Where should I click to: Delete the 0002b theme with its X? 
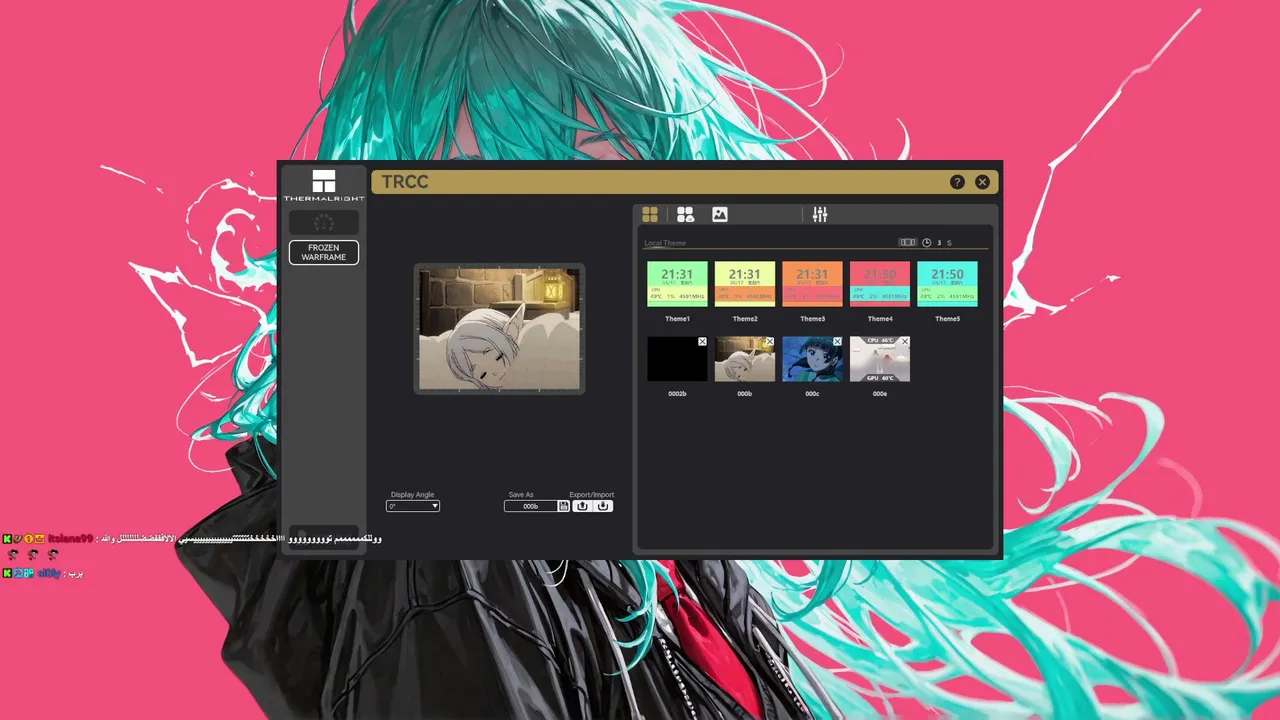coord(702,342)
